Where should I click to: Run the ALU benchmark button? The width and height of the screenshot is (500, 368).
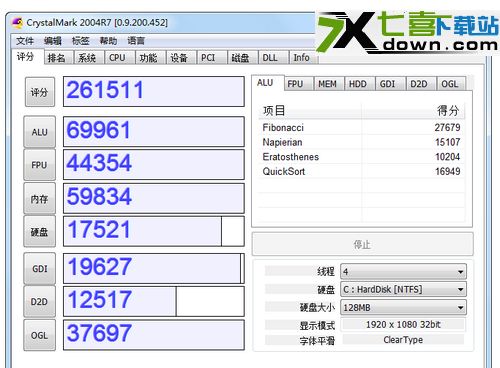pyautogui.click(x=39, y=132)
